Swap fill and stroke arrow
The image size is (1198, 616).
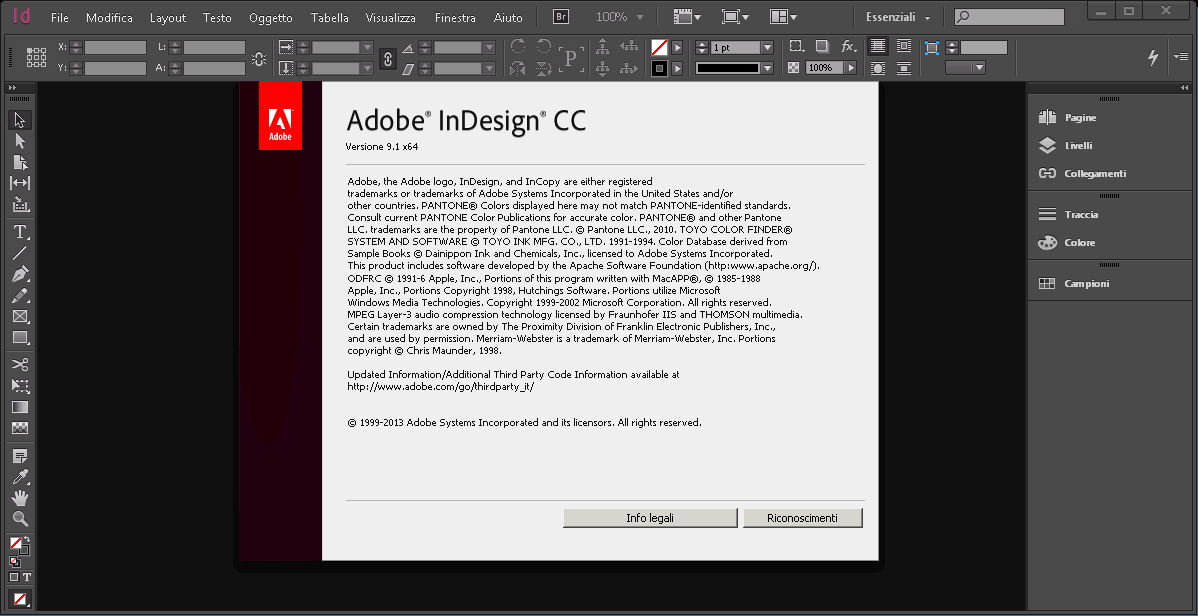[x=26, y=540]
